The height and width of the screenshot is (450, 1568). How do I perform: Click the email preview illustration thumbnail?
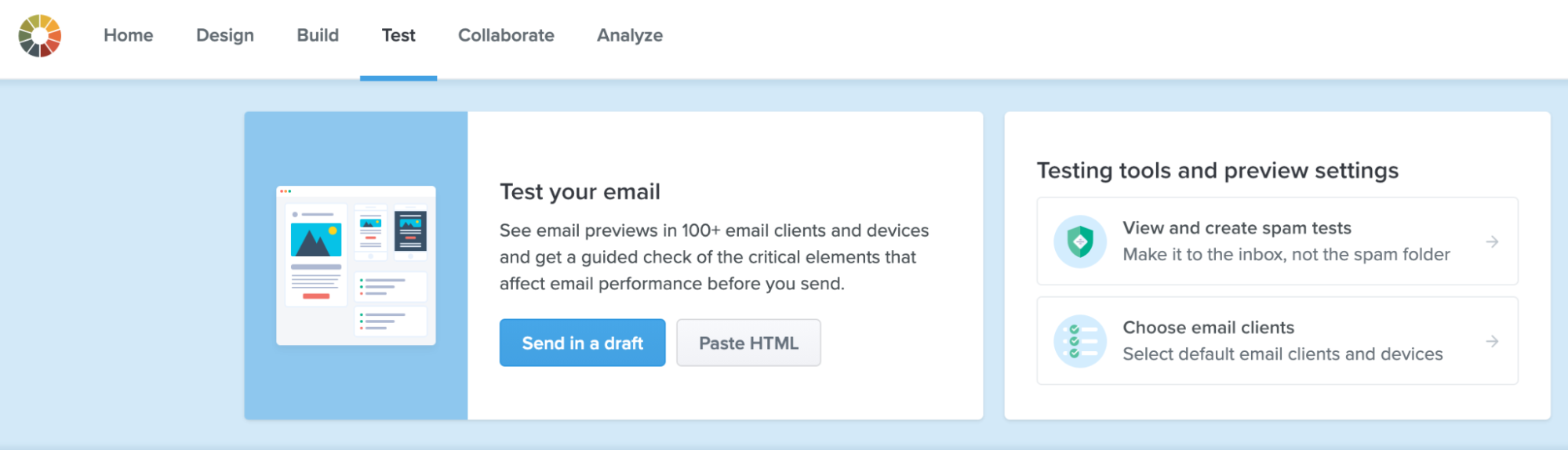coord(356,266)
